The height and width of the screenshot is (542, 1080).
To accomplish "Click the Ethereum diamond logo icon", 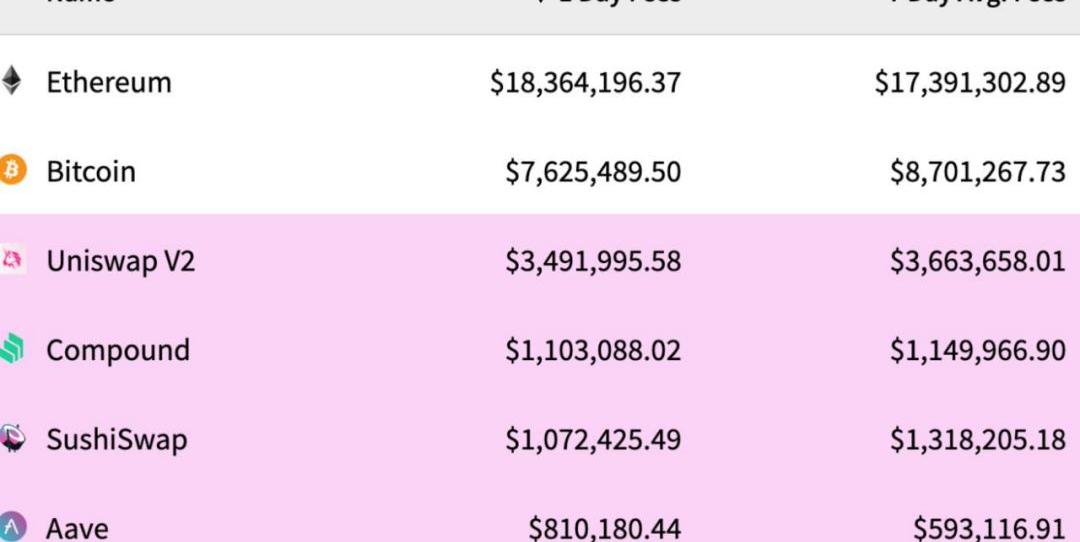I will pyautogui.click(x=11, y=81).
